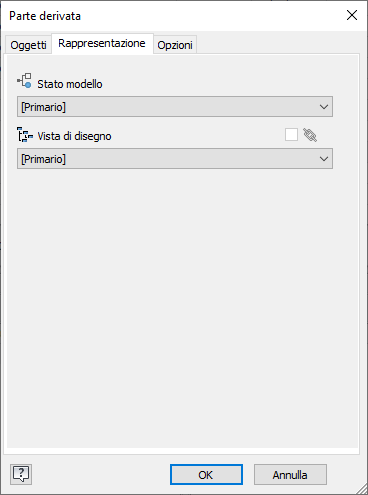Switch to the Opzioni tab

point(175,45)
